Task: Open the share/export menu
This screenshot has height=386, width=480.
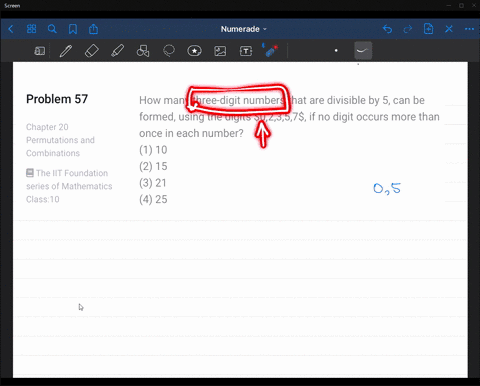Action: pyautogui.click(x=94, y=29)
